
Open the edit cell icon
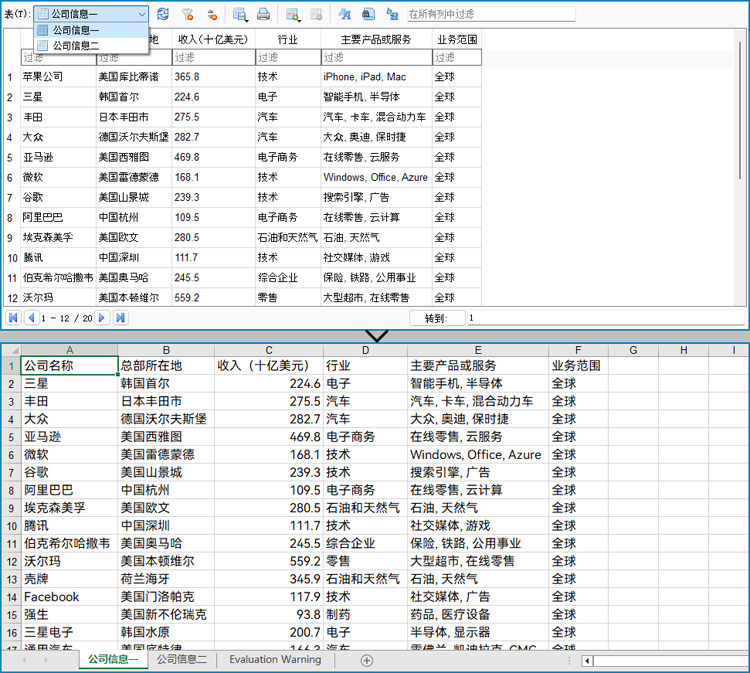point(368,14)
